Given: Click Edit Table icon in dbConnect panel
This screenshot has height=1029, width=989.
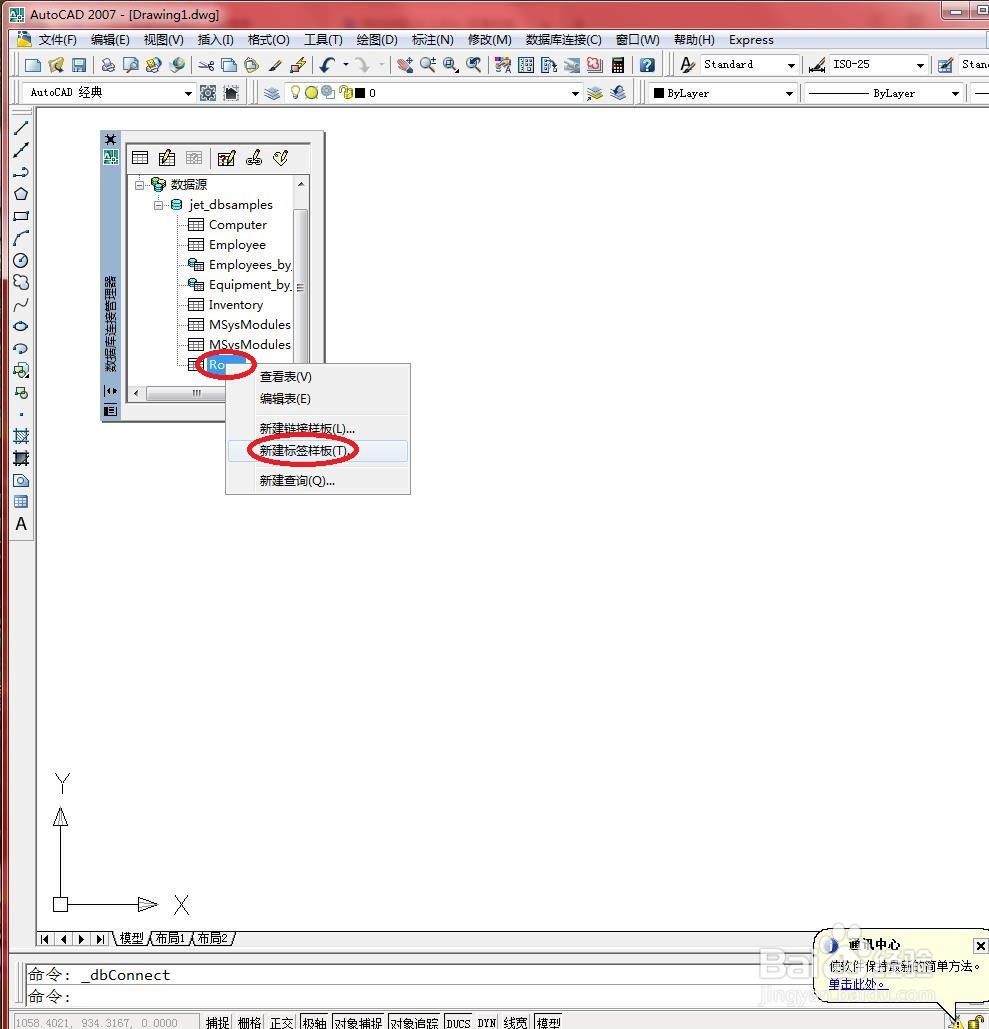Looking at the screenshot, I should pos(167,158).
